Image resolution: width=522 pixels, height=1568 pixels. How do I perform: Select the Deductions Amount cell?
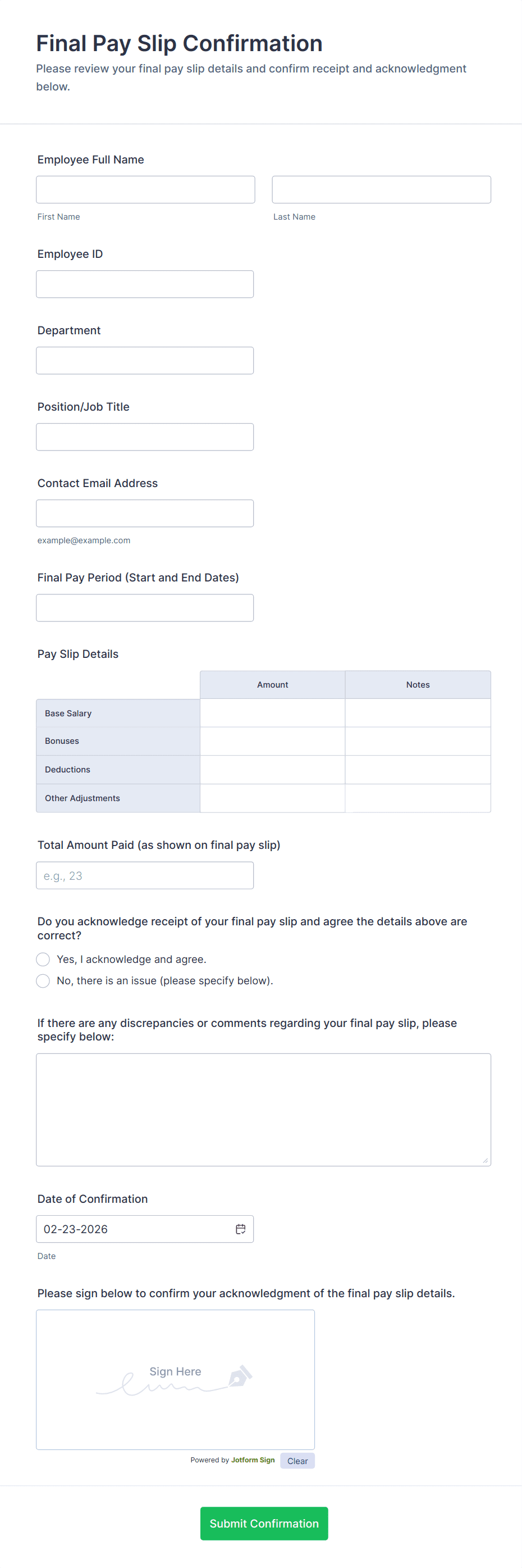[x=272, y=769]
